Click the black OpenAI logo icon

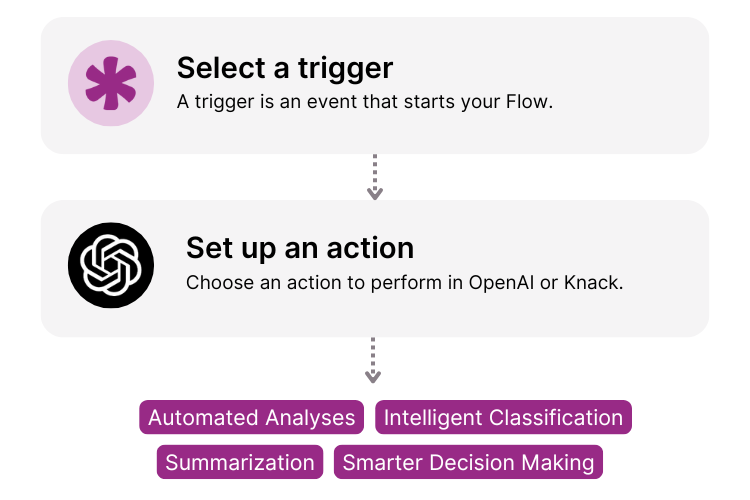(110, 265)
